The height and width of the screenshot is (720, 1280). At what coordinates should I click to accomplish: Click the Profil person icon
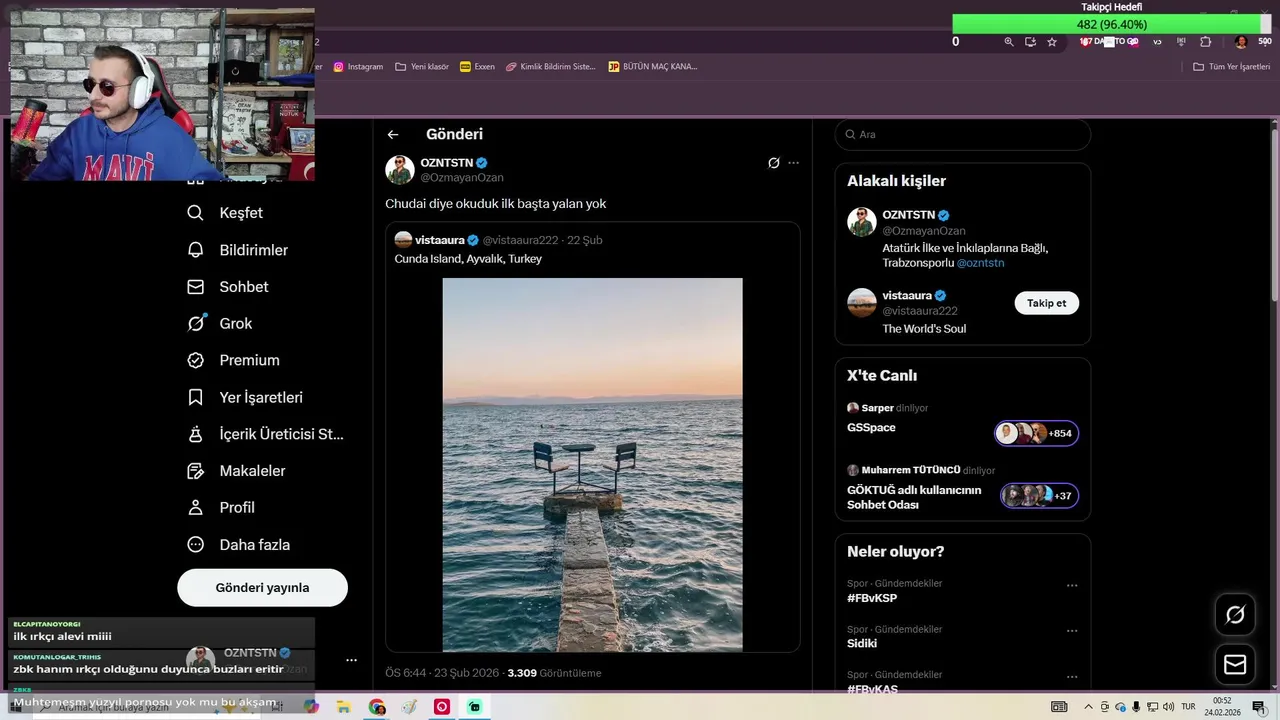click(196, 508)
